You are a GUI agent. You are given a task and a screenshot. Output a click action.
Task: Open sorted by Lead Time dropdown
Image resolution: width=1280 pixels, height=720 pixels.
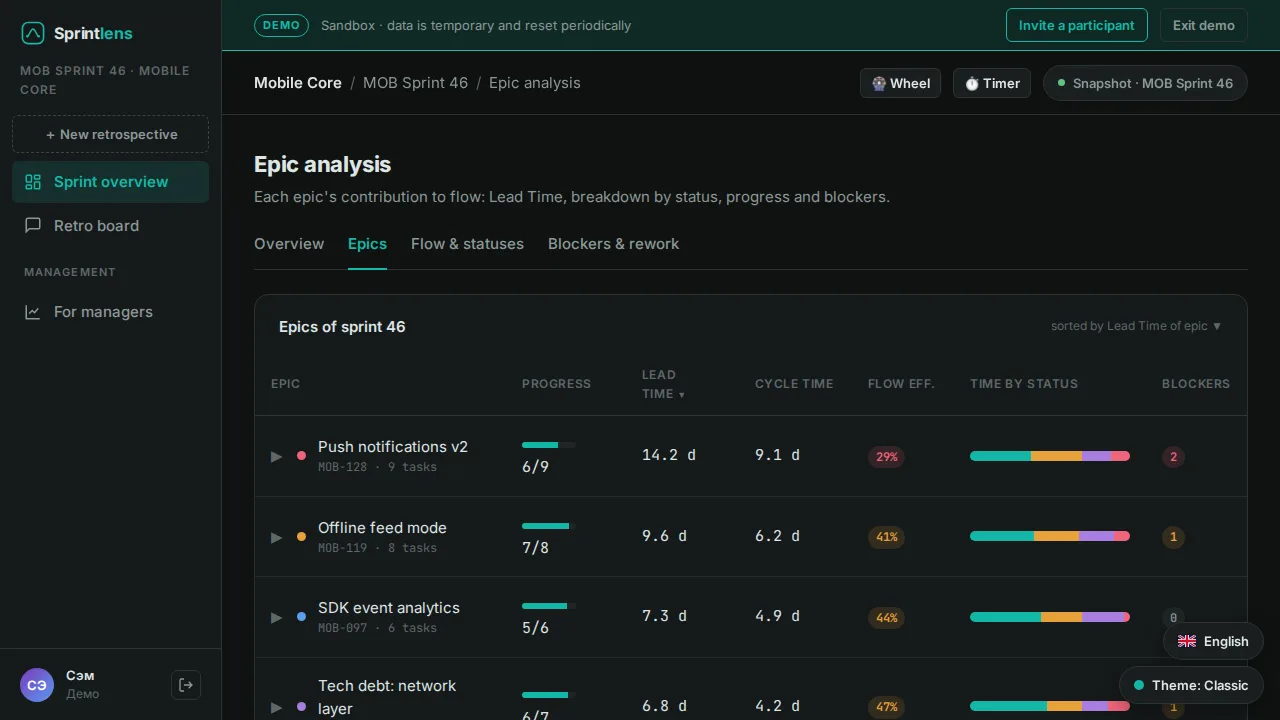pyautogui.click(x=1136, y=326)
